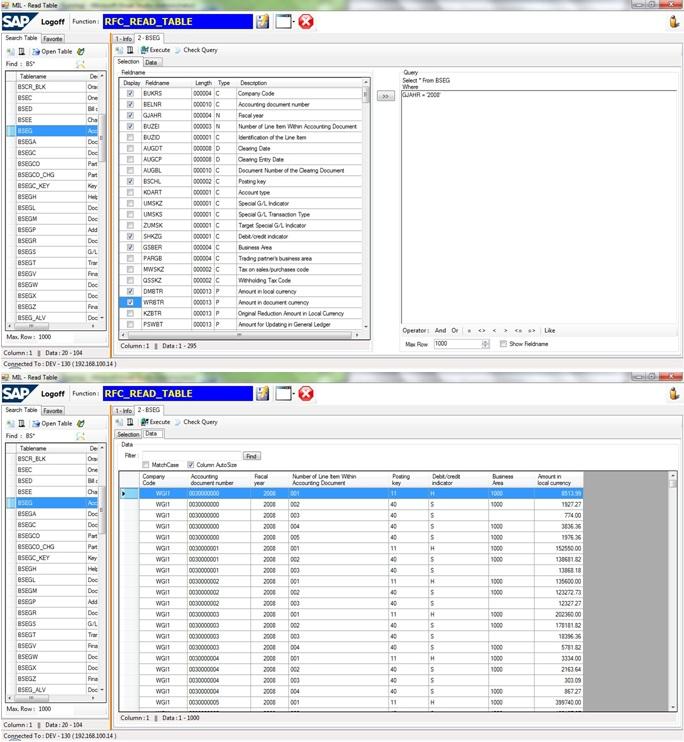Select BSEGW in the lower window table list
This screenshot has width=684, height=742.
[x=52, y=657]
